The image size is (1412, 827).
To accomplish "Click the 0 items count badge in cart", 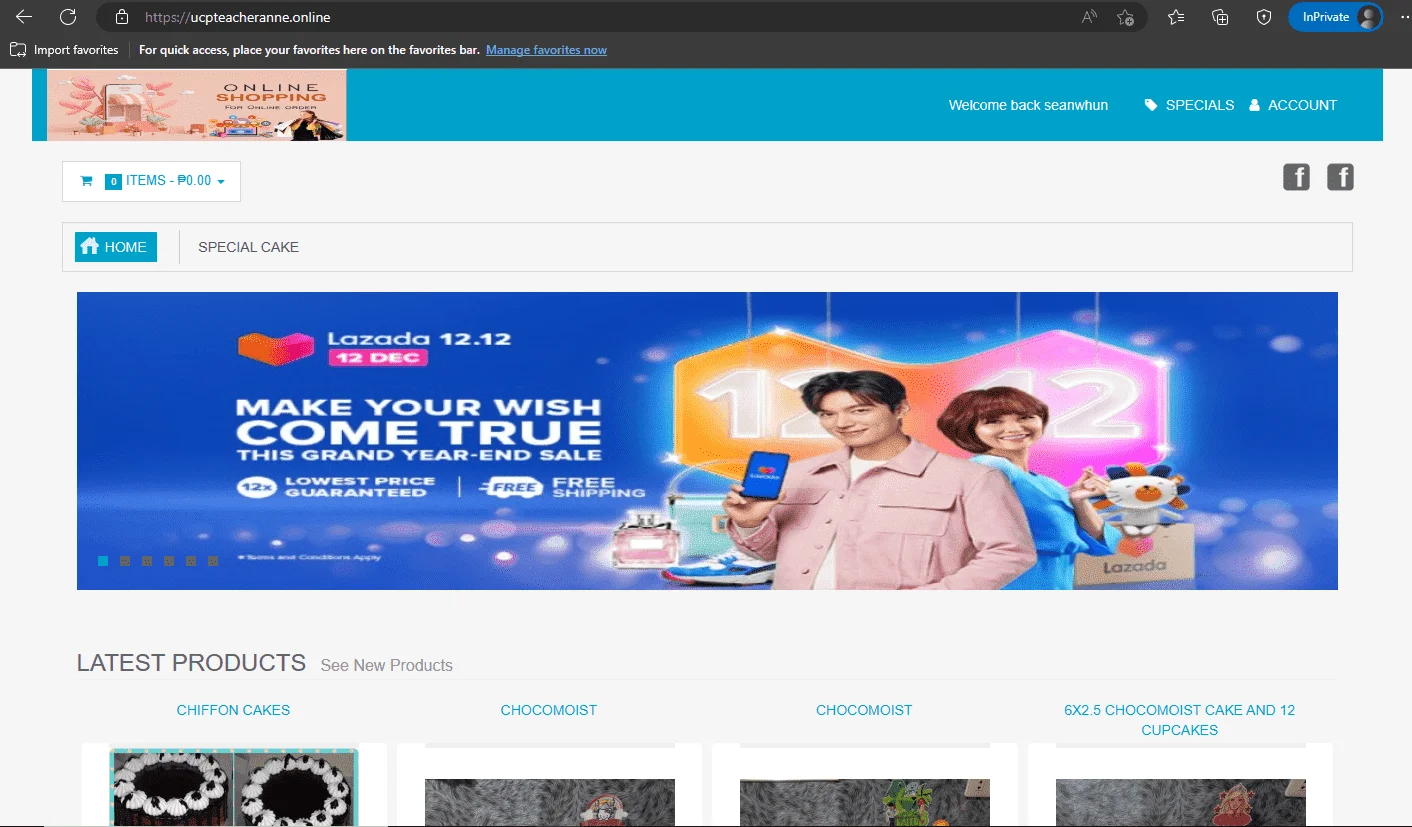I will tap(113, 182).
